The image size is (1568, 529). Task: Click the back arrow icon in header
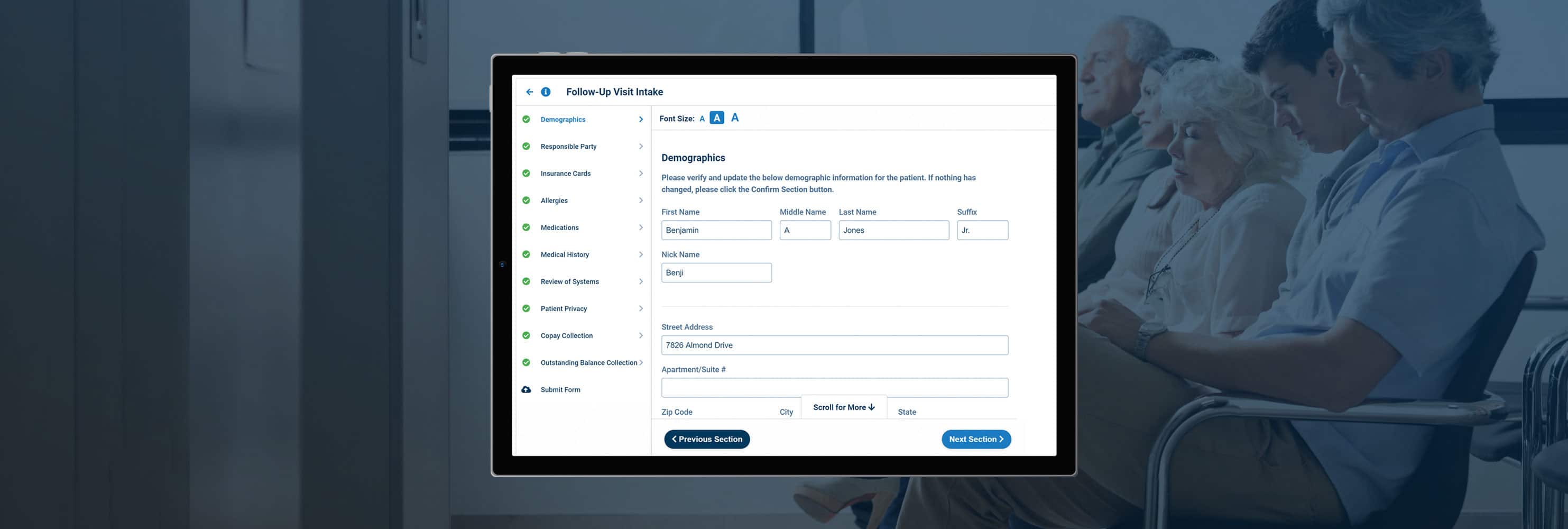click(529, 92)
